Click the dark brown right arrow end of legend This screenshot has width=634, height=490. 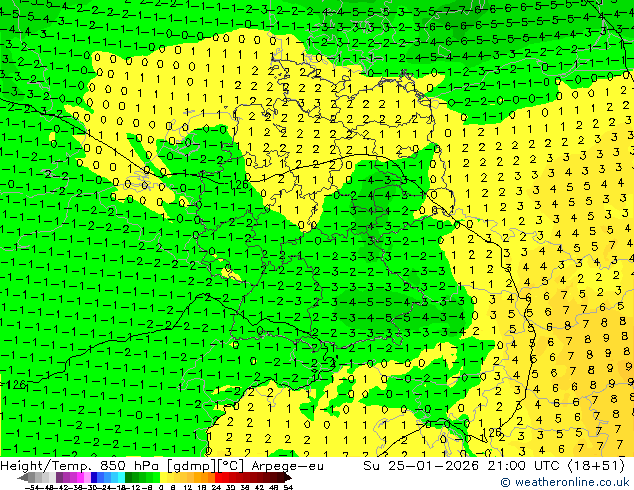[x=287, y=477]
